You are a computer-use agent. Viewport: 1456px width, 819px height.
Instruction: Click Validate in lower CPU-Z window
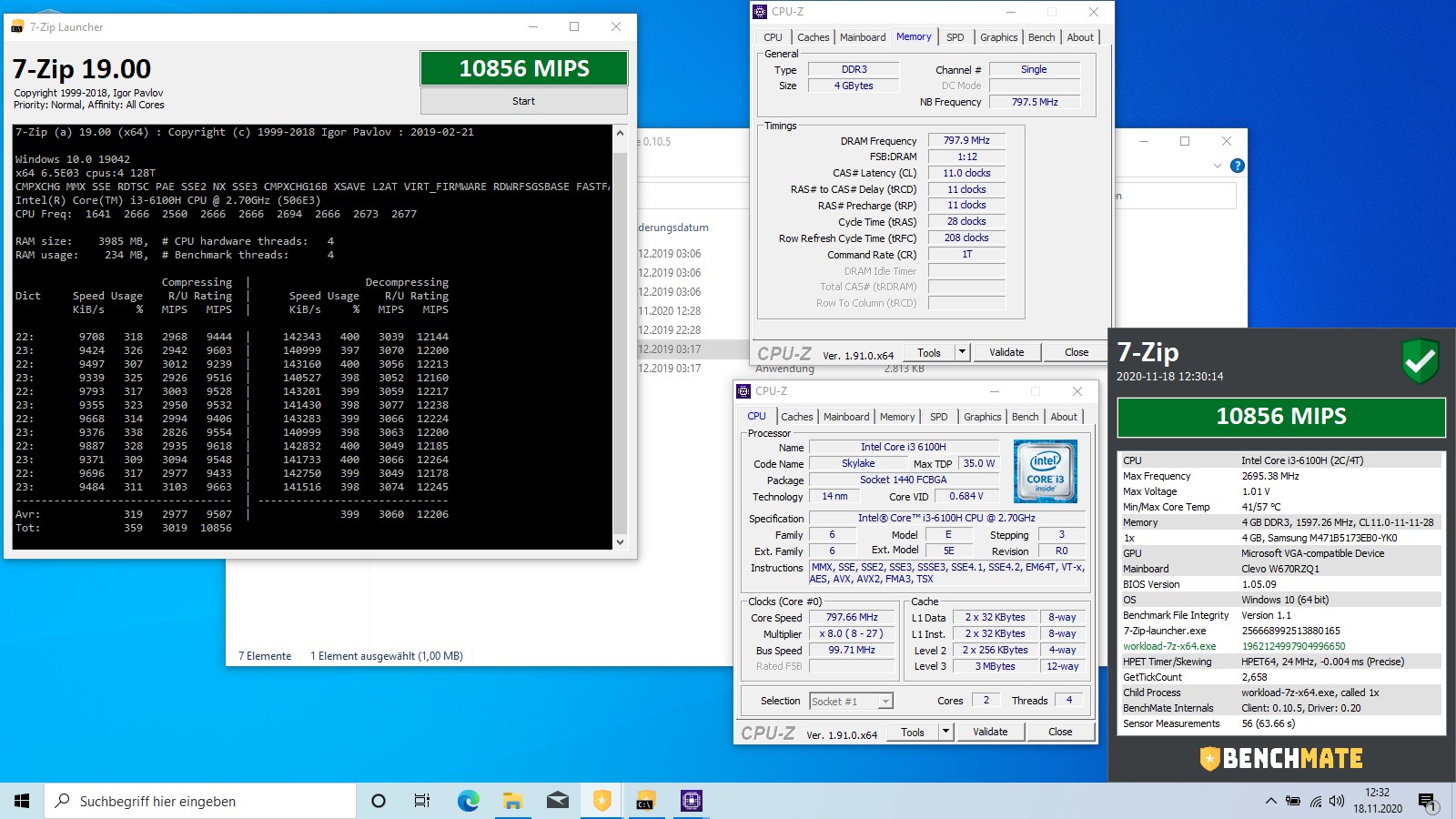click(990, 732)
